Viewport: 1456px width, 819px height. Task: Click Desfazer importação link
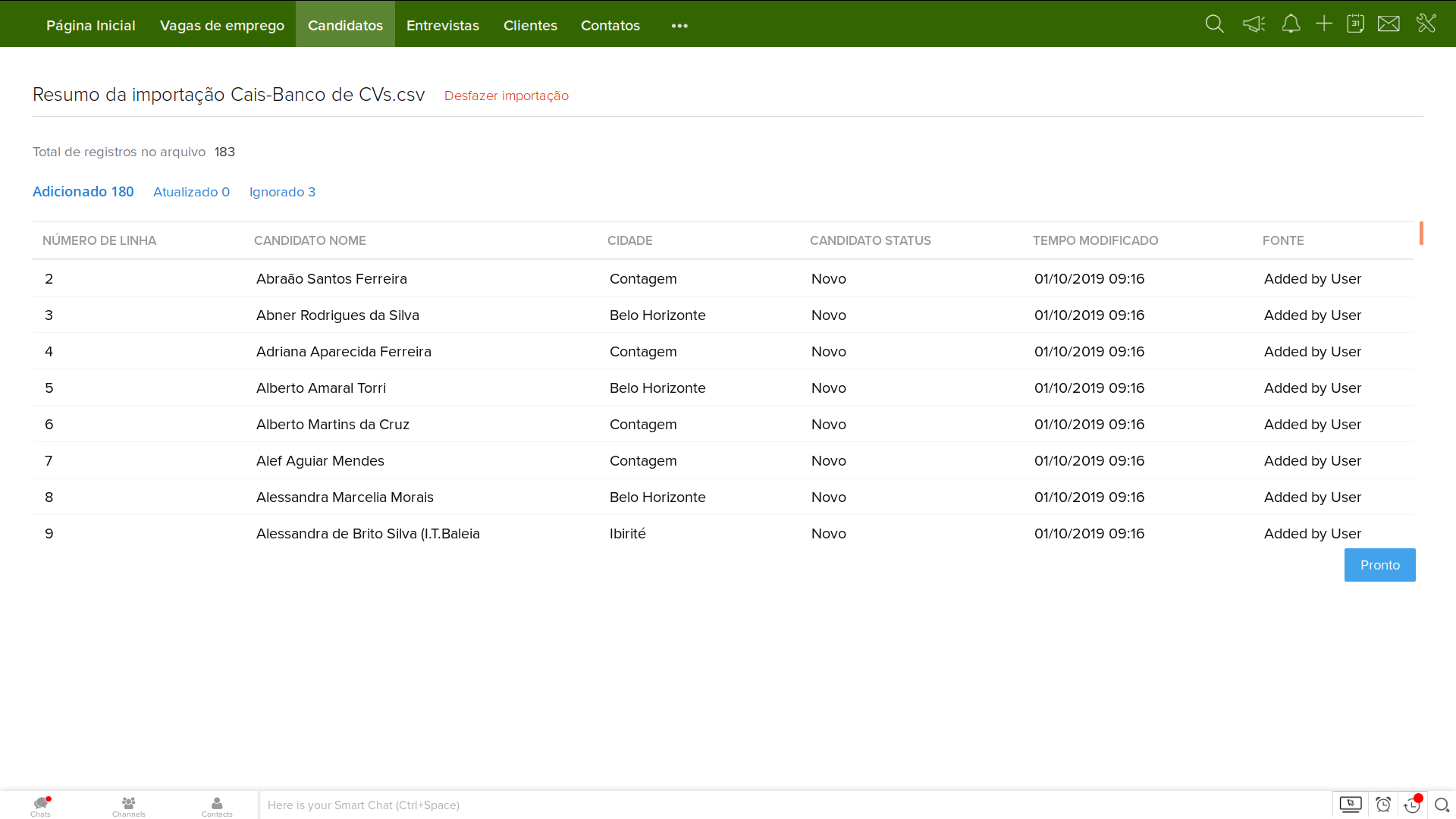(x=507, y=96)
